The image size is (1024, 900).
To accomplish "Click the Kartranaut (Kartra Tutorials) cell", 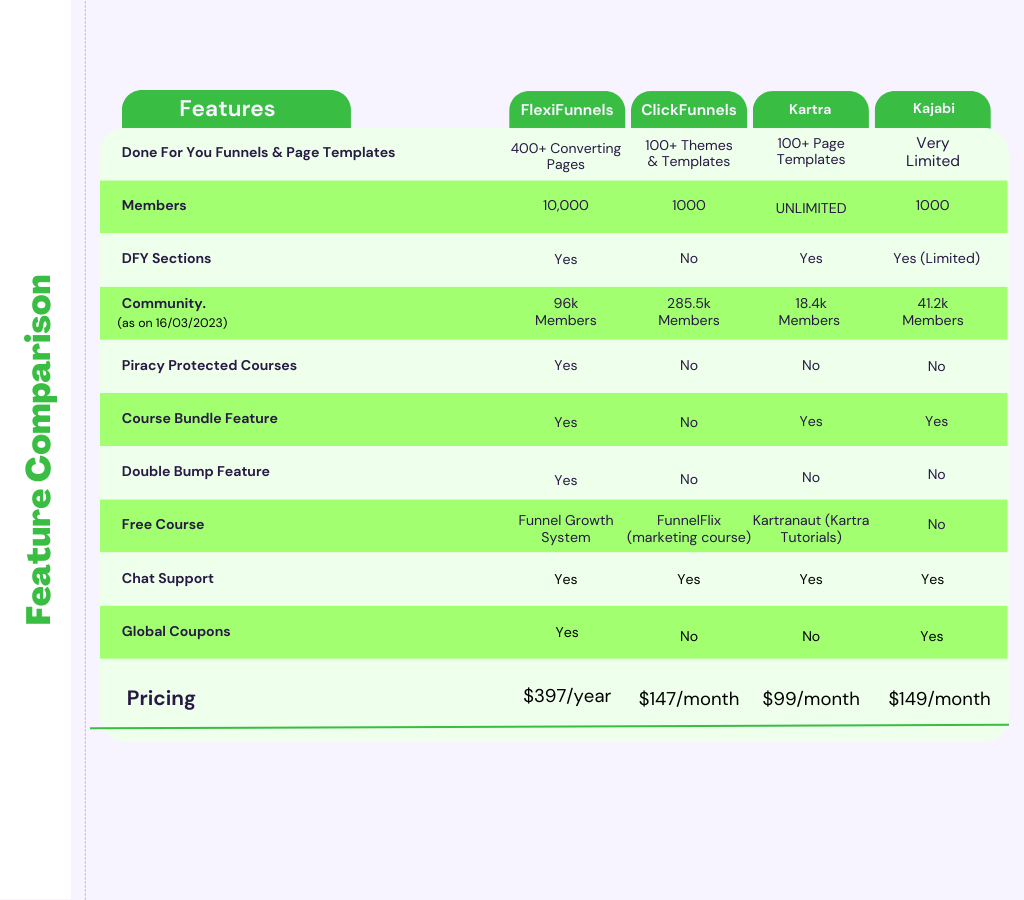I will coord(811,529).
